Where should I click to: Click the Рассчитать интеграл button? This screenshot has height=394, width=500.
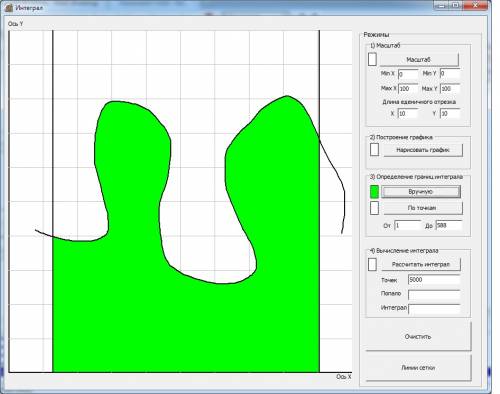pos(421,264)
